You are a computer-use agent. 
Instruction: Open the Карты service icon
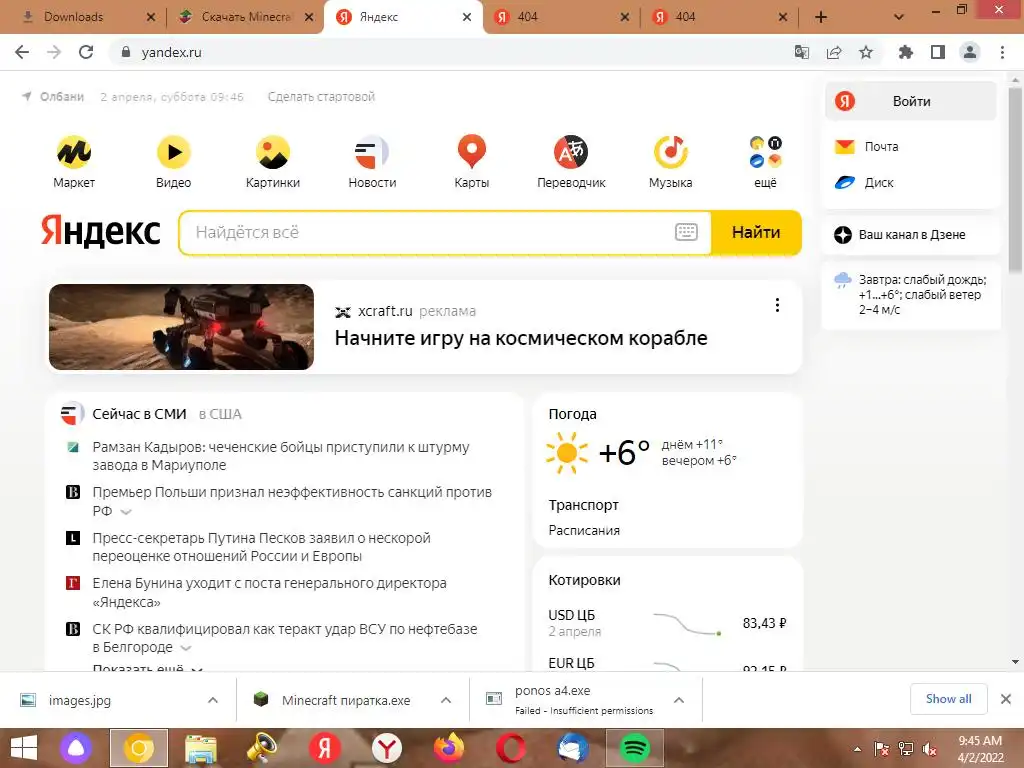pos(472,152)
